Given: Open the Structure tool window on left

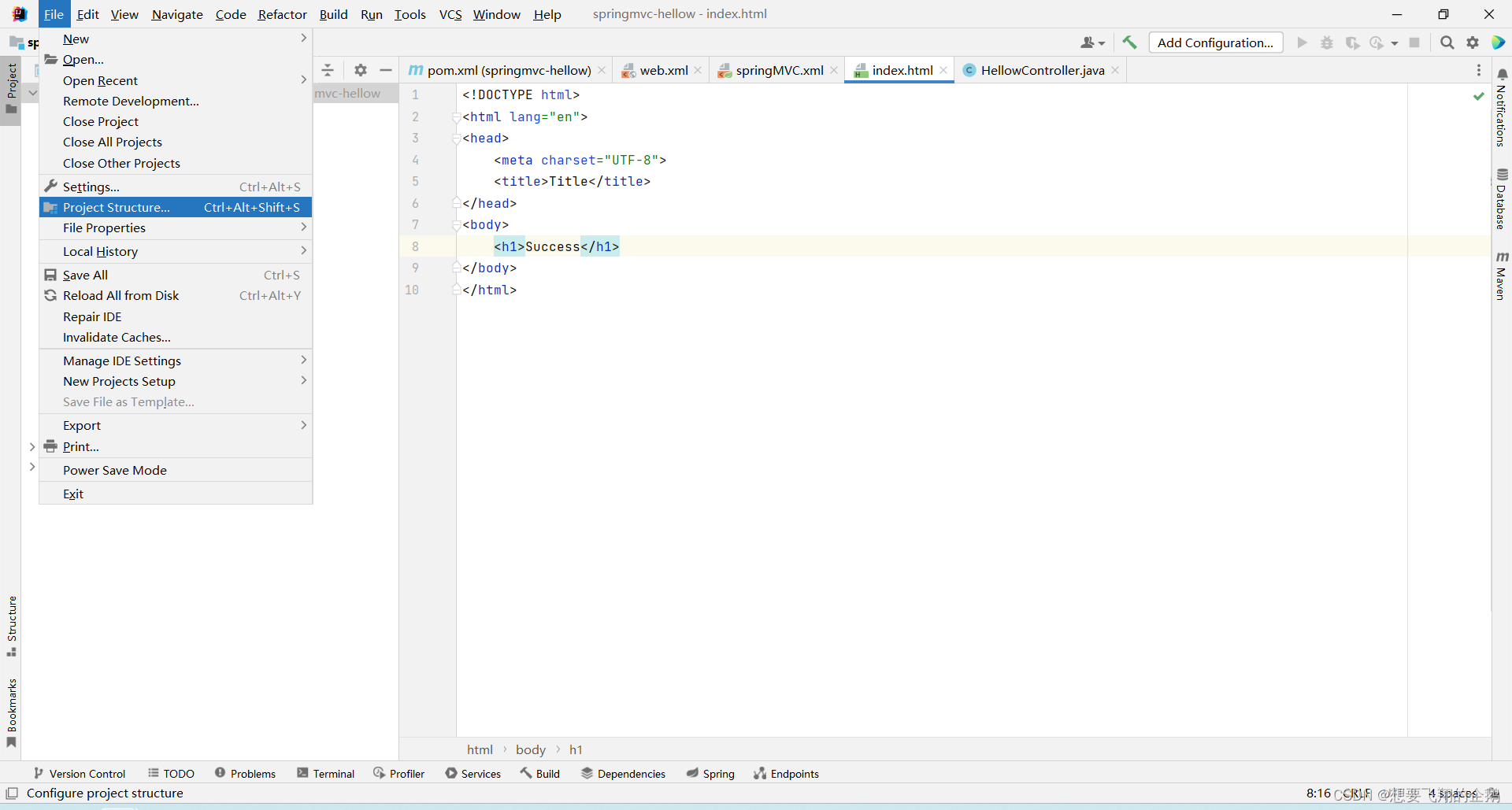Looking at the screenshot, I should click(11, 627).
